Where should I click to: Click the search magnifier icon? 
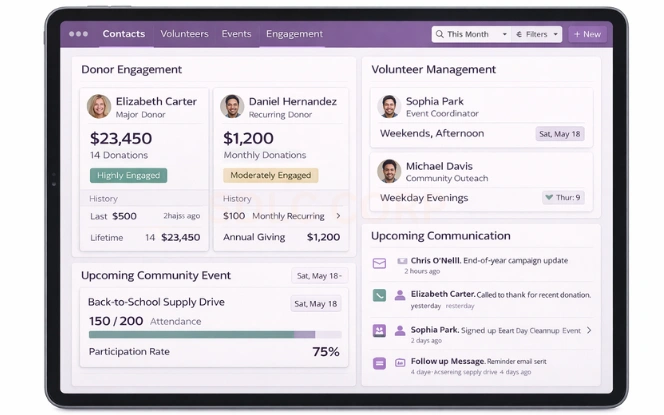click(440, 34)
